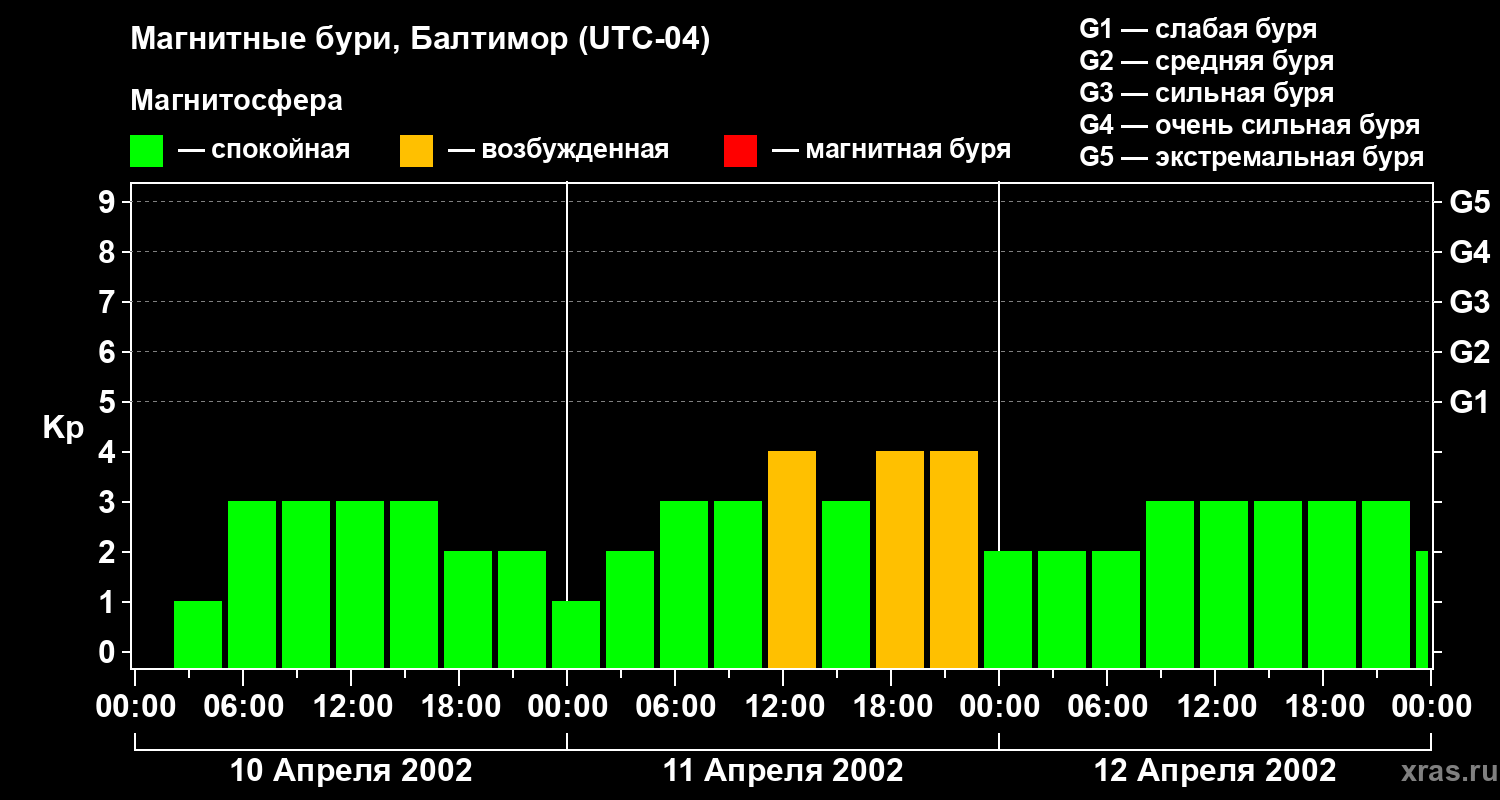This screenshot has height=800, width=1500.
Task: Click the '— возбужденная' legend label
Action: (558, 151)
